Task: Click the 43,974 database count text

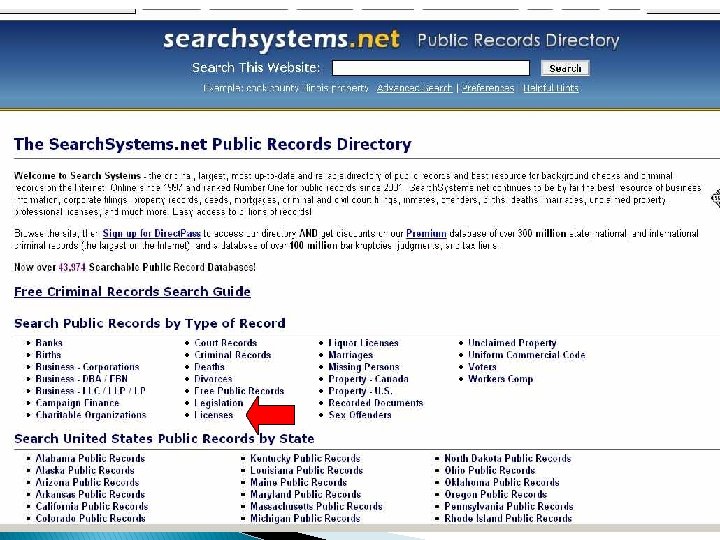Action: pos(72,267)
